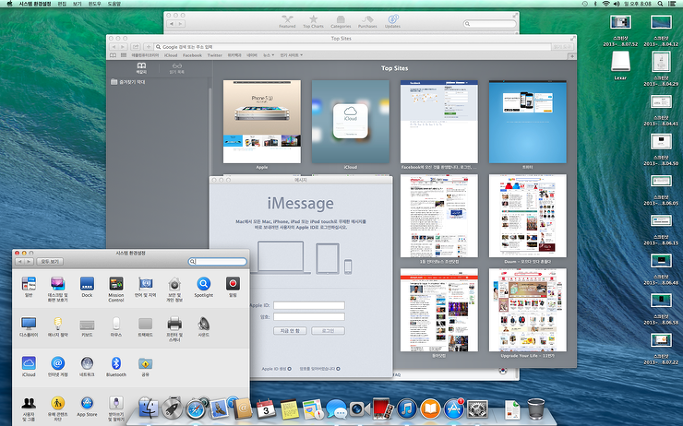Open iBooks from the Dock
Viewport: 683px width, 426px height.
(430, 409)
